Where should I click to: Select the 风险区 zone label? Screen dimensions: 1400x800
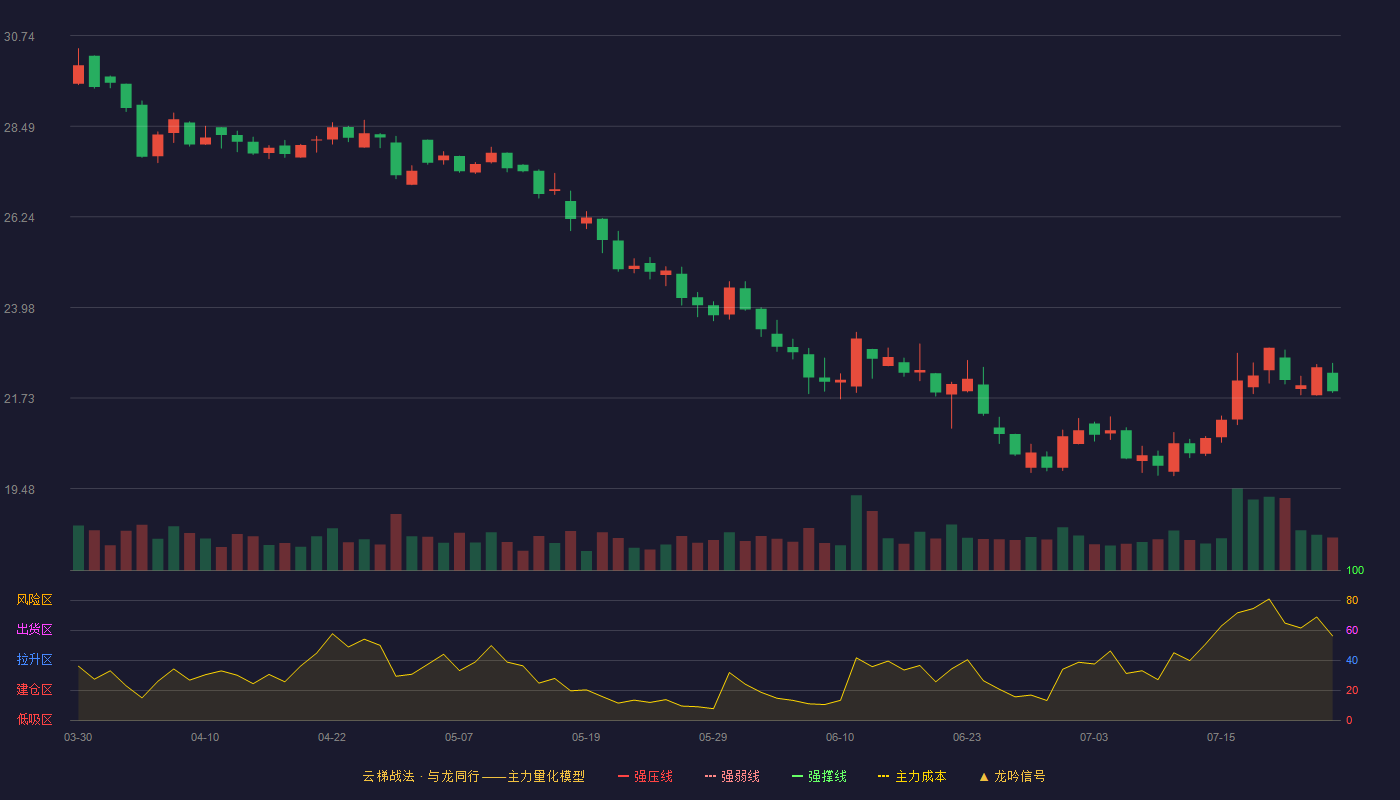point(34,600)
